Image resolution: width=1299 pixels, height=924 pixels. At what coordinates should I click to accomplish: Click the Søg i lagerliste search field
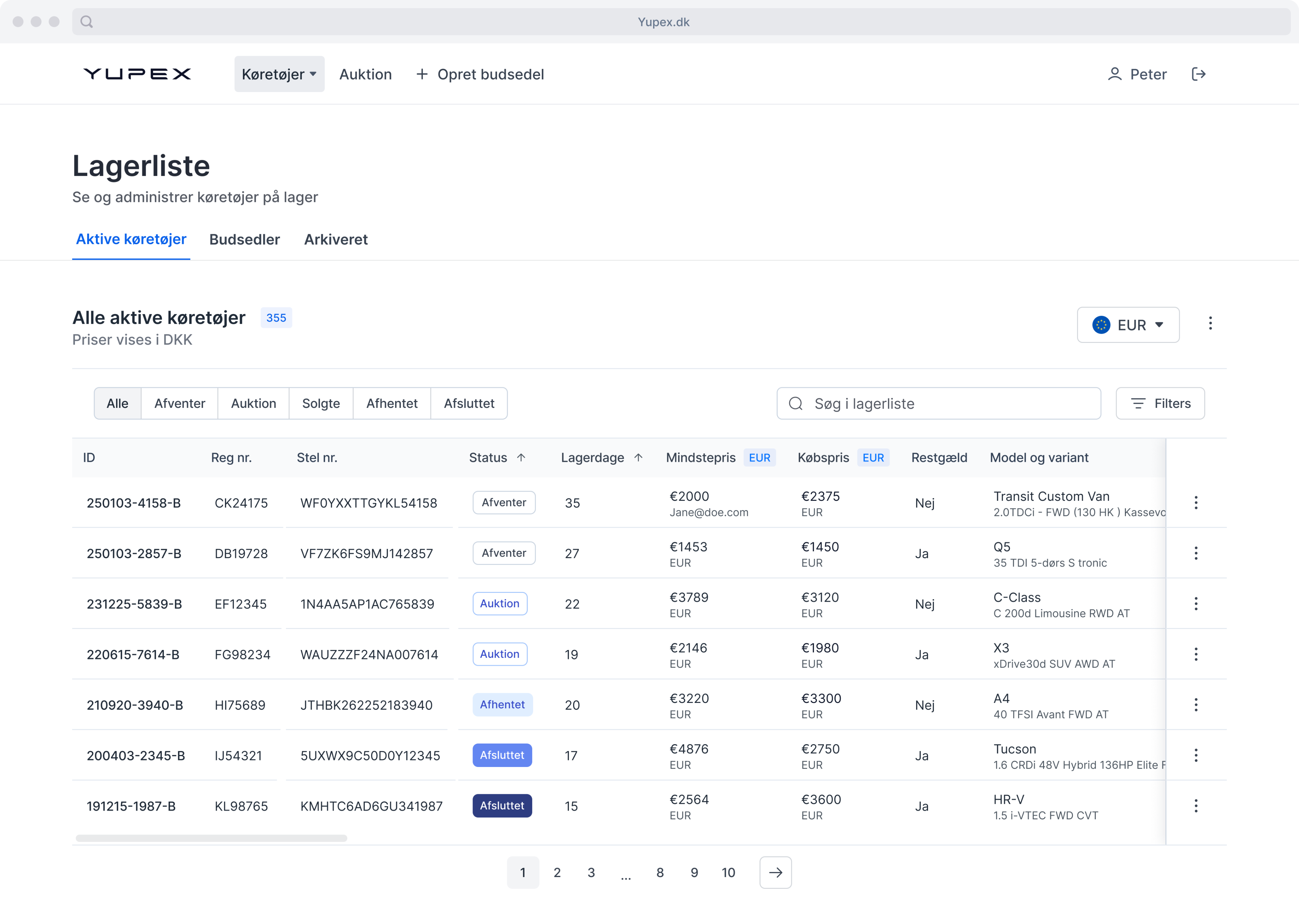[938, 403]
